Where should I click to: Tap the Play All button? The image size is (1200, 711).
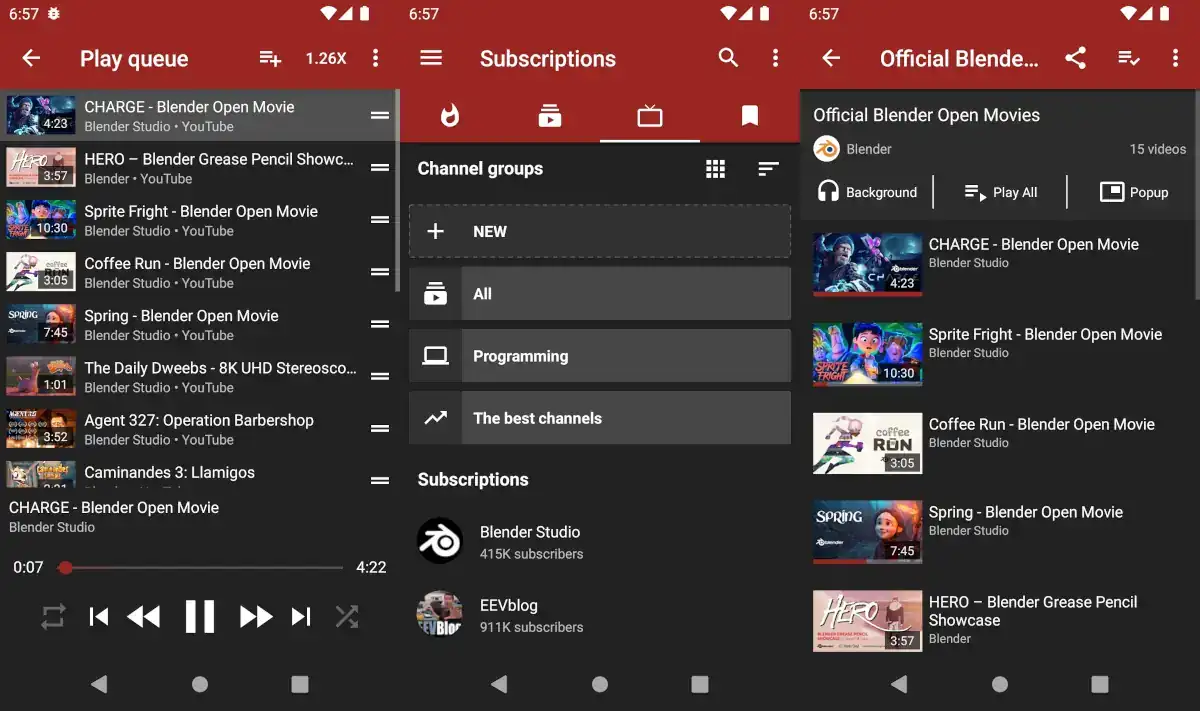click(1000, 192)
